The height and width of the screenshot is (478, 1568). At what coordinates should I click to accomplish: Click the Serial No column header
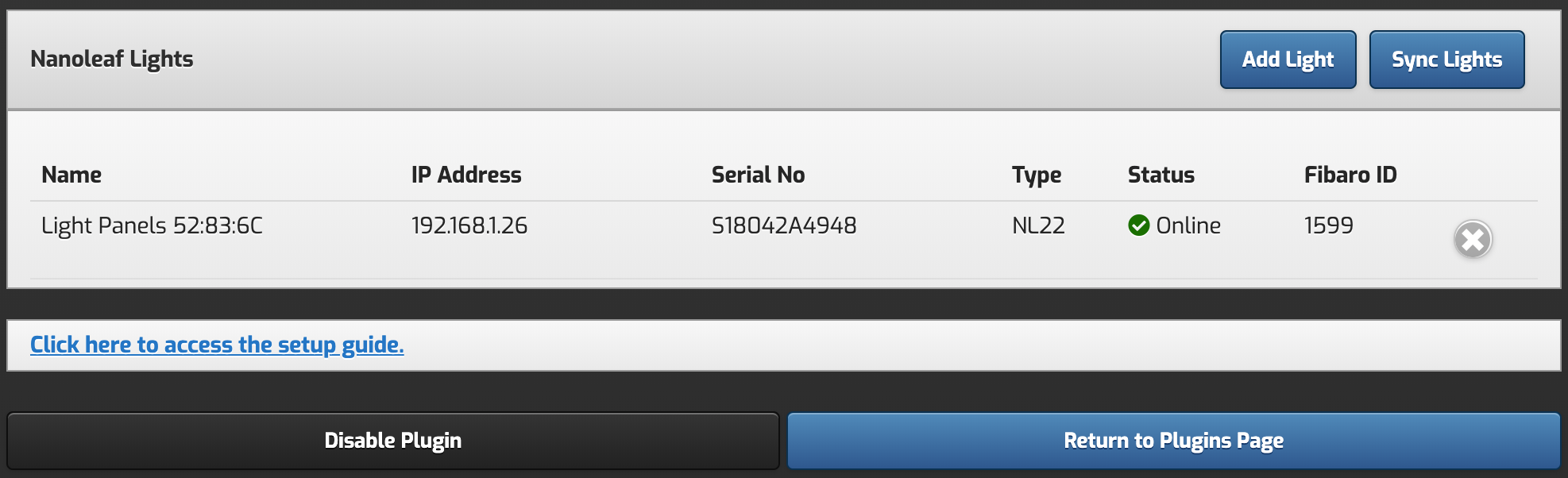[758, 175]
